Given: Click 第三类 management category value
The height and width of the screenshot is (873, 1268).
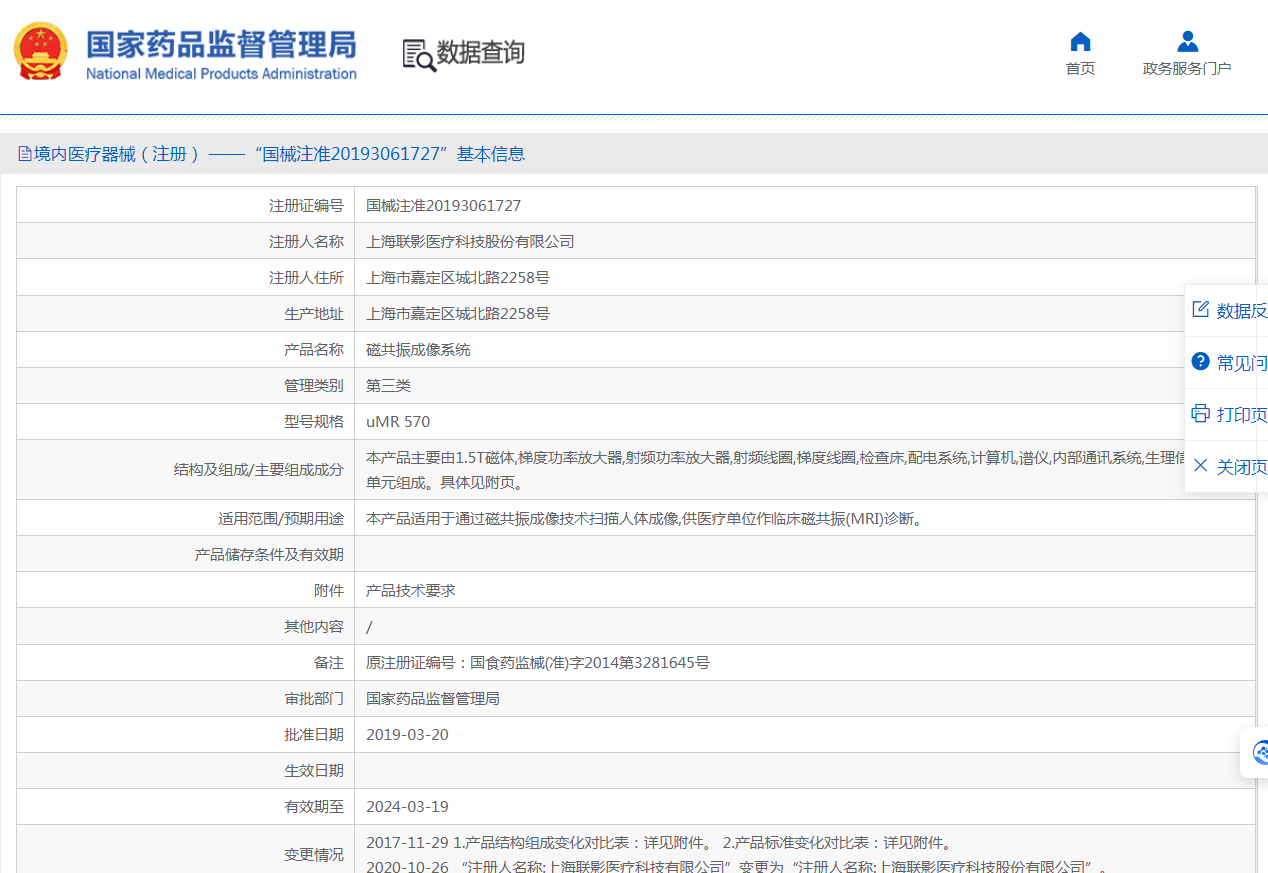Looking at the screenshot, I should (388, 385).
